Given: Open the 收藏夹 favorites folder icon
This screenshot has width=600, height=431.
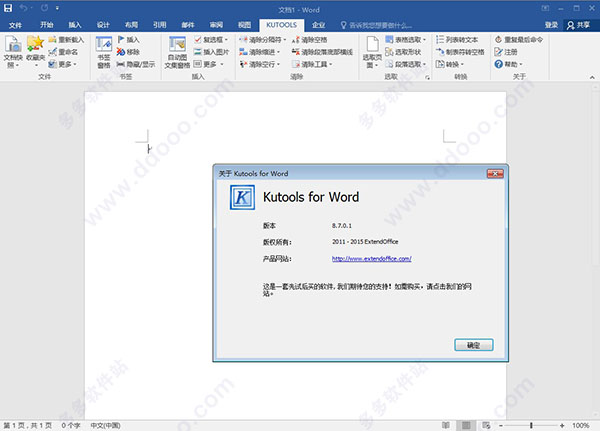Looking at the screenshot, I should pos(36,52).
